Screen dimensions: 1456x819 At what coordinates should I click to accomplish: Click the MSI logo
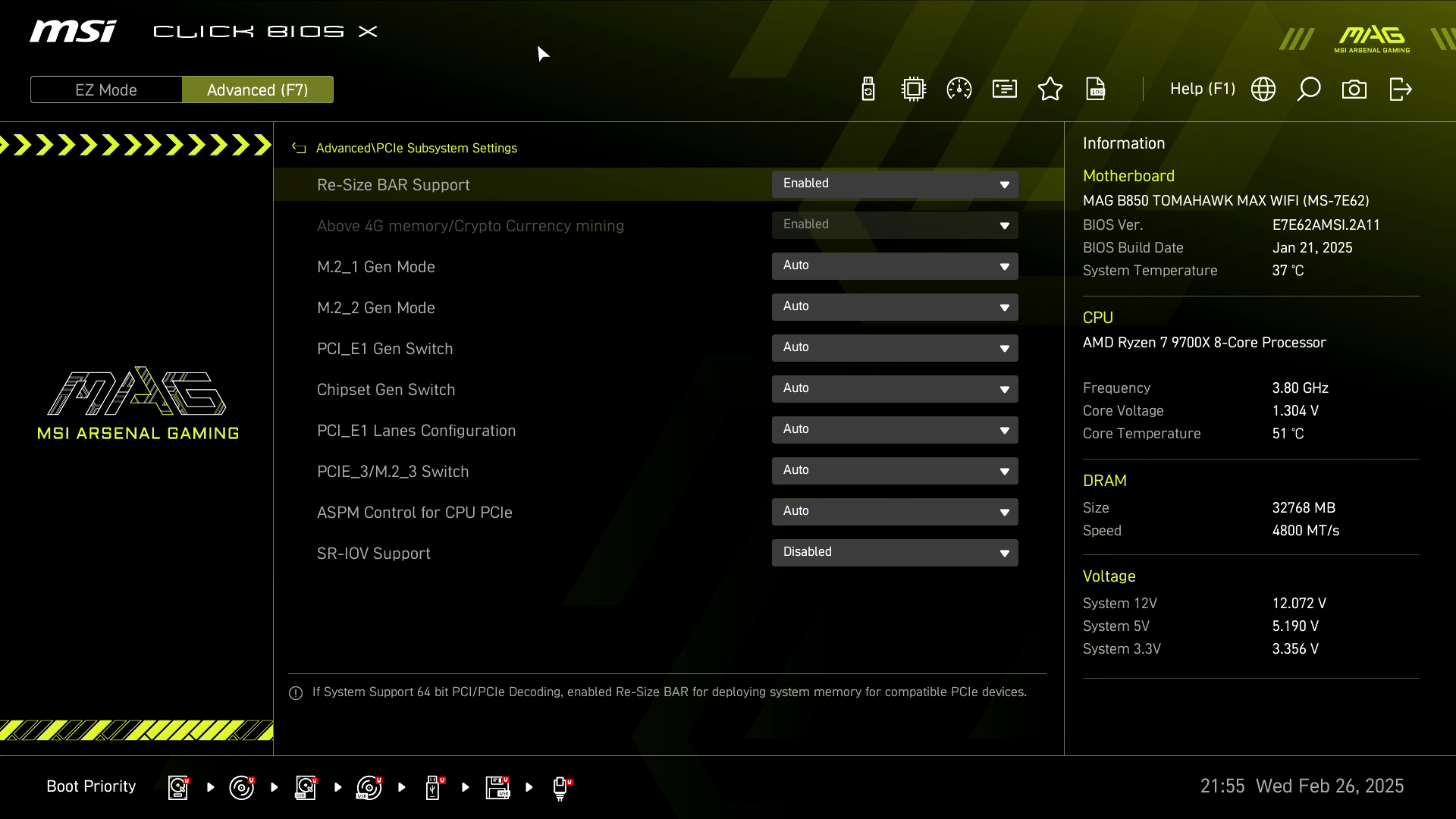74,31
